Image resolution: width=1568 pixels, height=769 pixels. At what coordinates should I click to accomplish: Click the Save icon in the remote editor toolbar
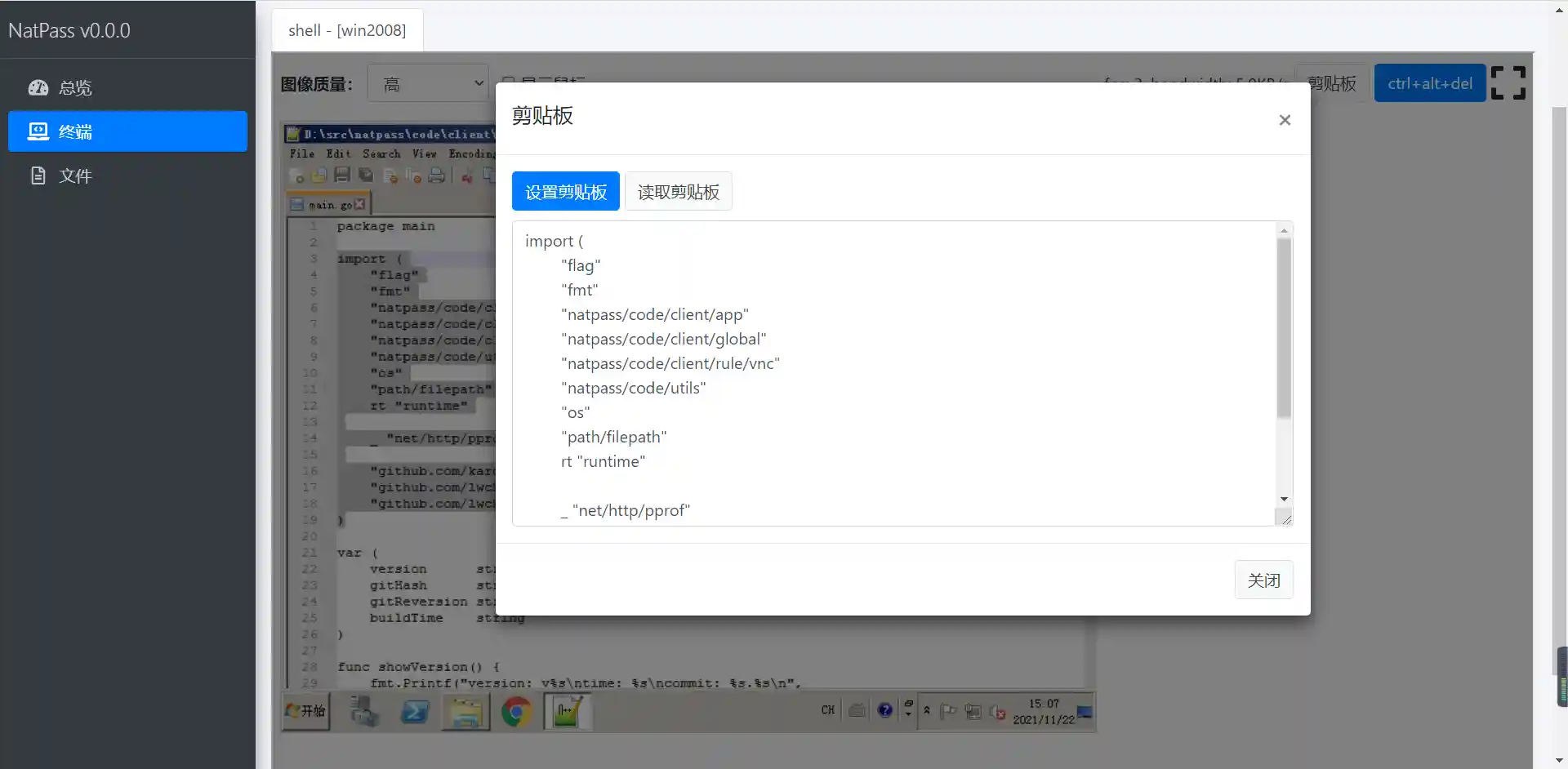coord(342,175)
